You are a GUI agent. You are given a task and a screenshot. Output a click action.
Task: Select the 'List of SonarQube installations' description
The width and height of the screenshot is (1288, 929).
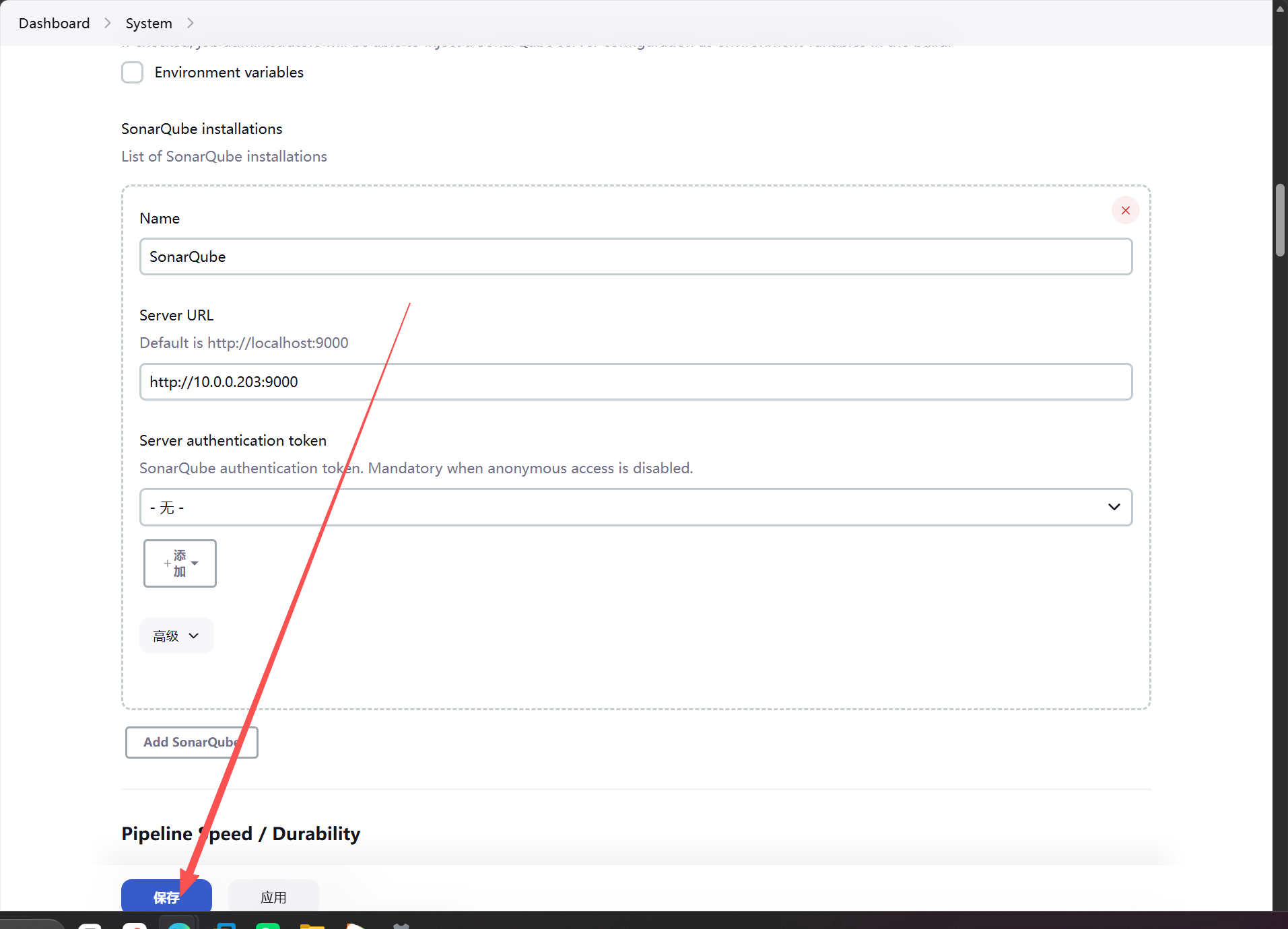[224, 156]
